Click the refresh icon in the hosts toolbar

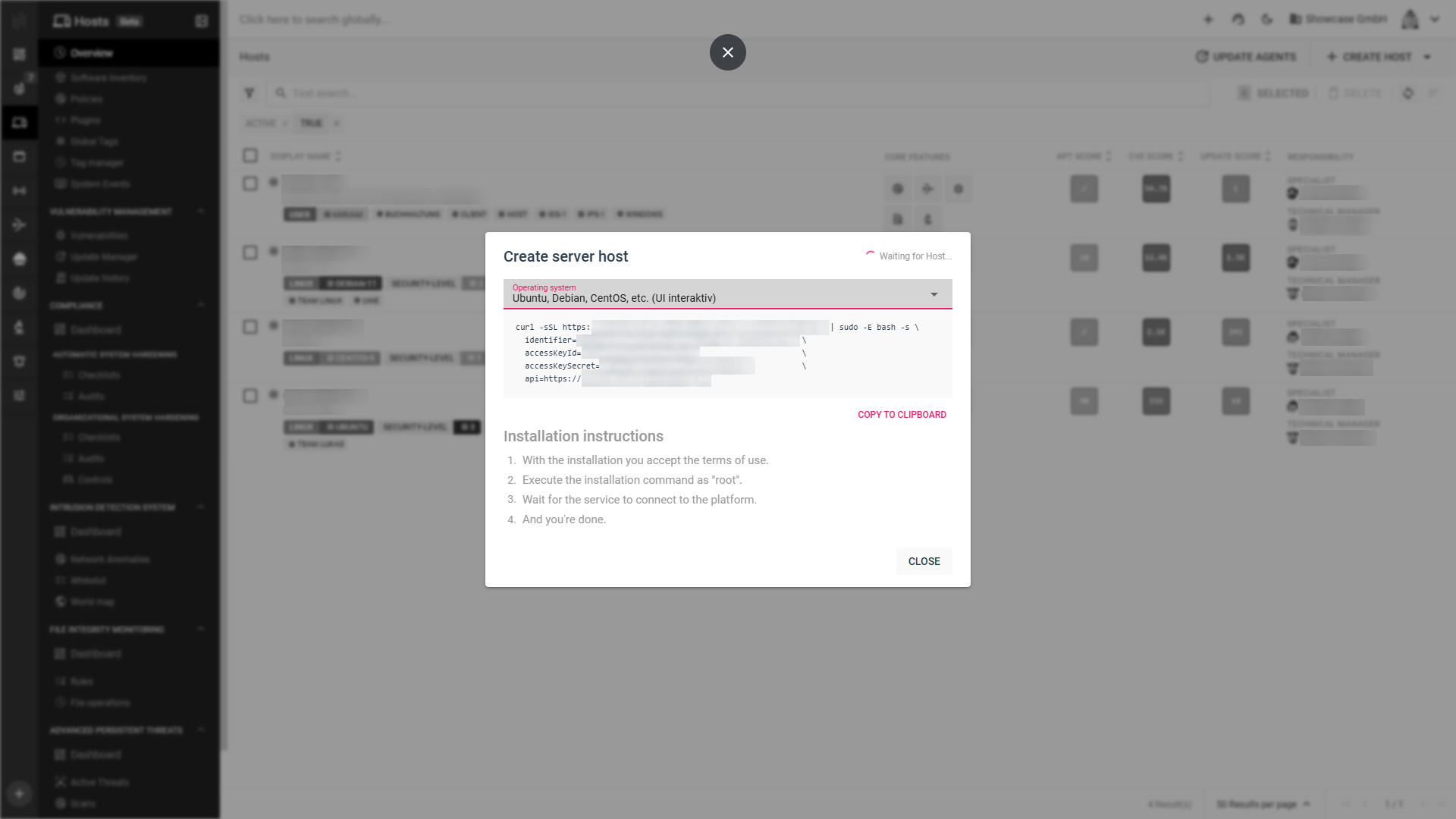(x=1408, y=93)
